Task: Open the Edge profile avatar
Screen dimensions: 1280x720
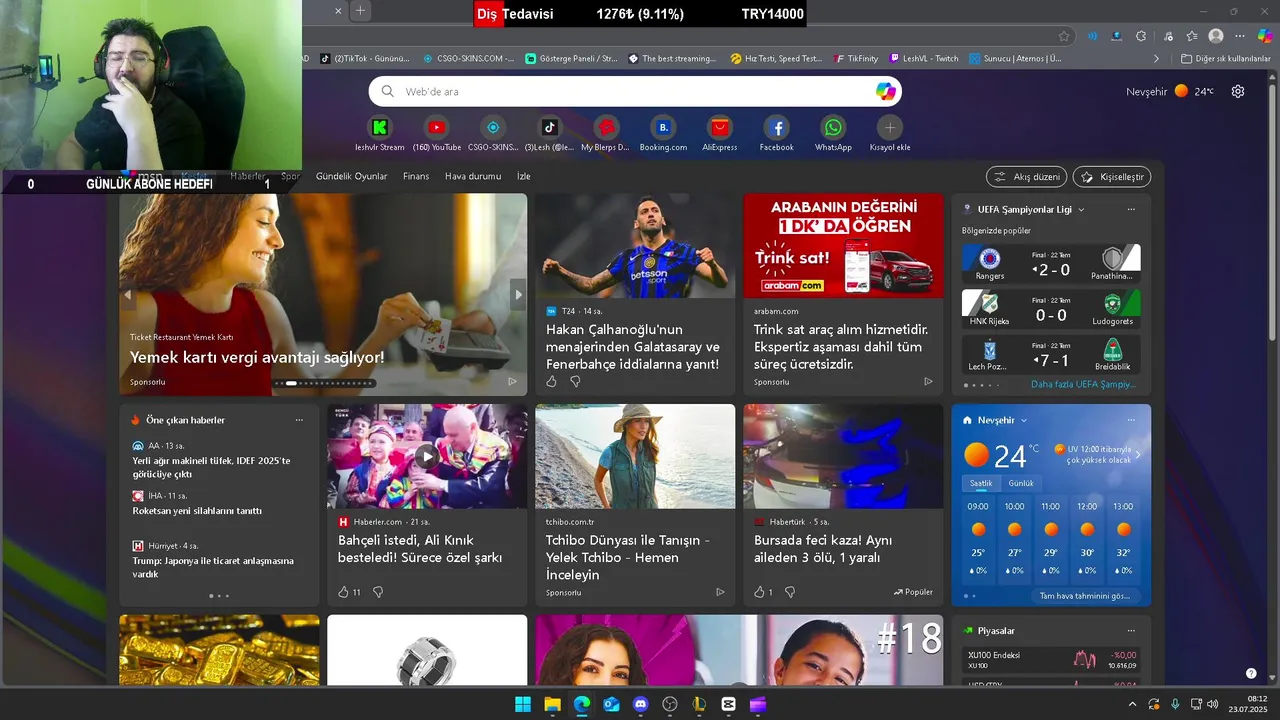Action: click(1216, 36)
